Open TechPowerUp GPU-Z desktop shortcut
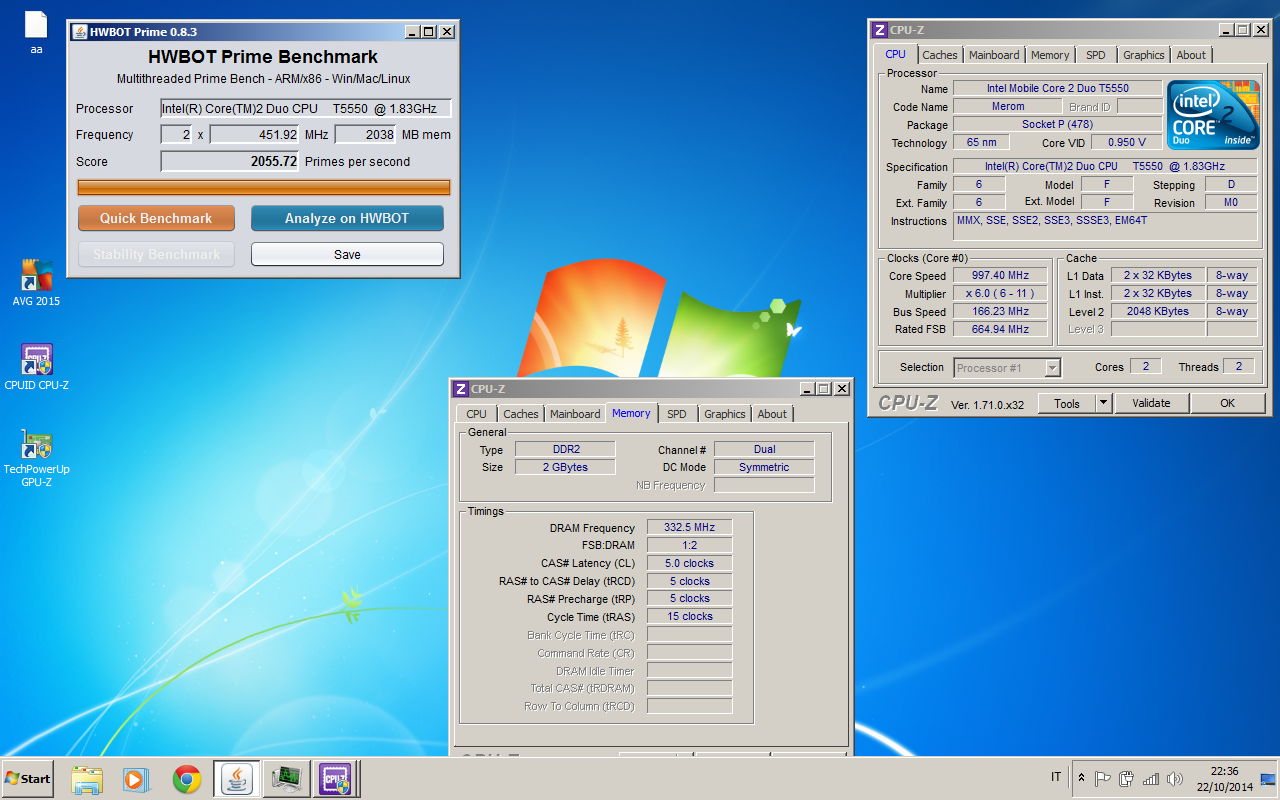 pyautogui.click(x=36, y=458)
